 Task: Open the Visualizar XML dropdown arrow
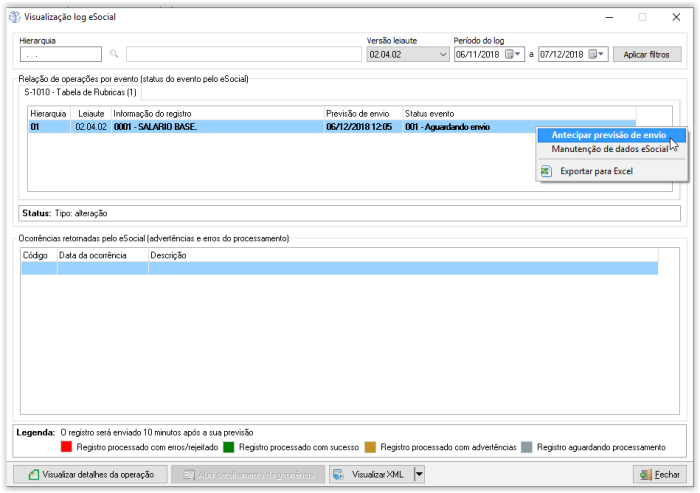coord(419,474)
